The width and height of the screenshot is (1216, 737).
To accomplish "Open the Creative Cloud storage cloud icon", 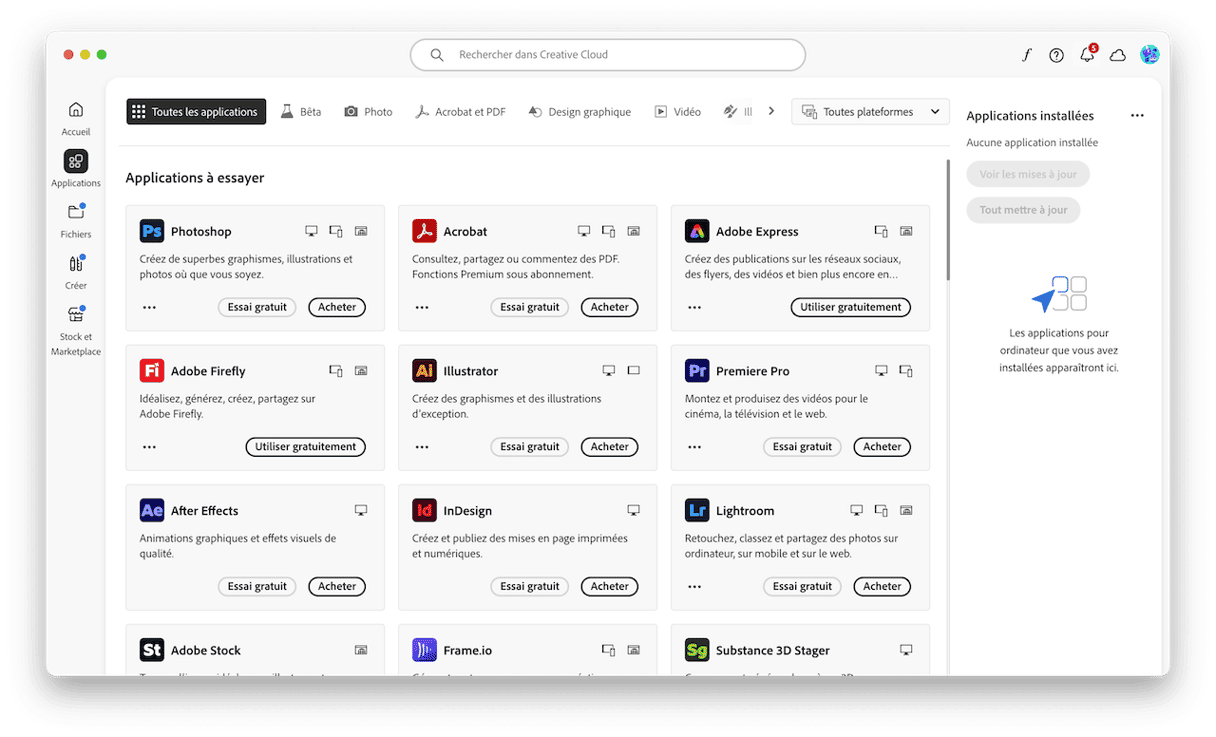I will (1117, 55).
